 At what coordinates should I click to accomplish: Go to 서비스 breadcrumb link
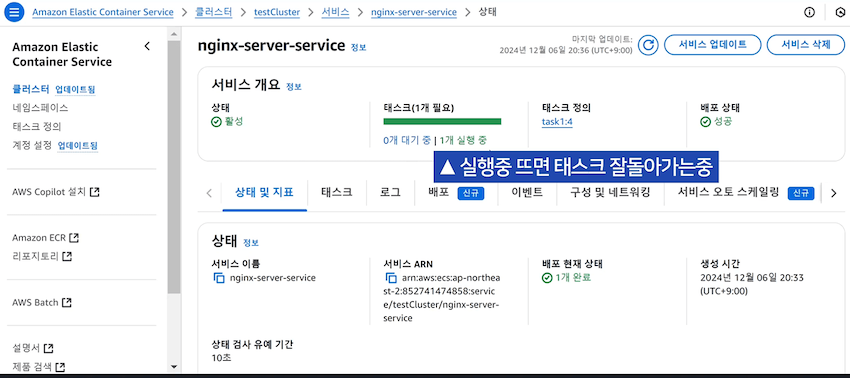tap(335, 12)
